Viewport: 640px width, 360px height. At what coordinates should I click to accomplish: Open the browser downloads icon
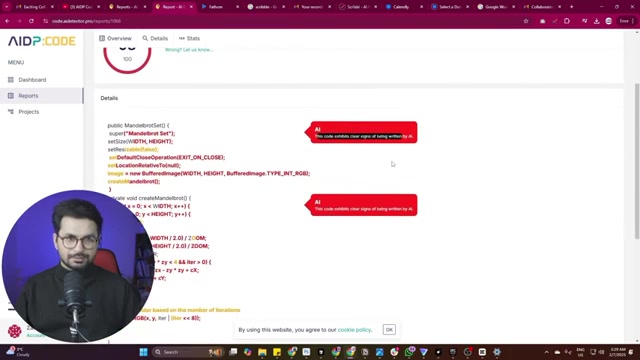pos(596,21)
